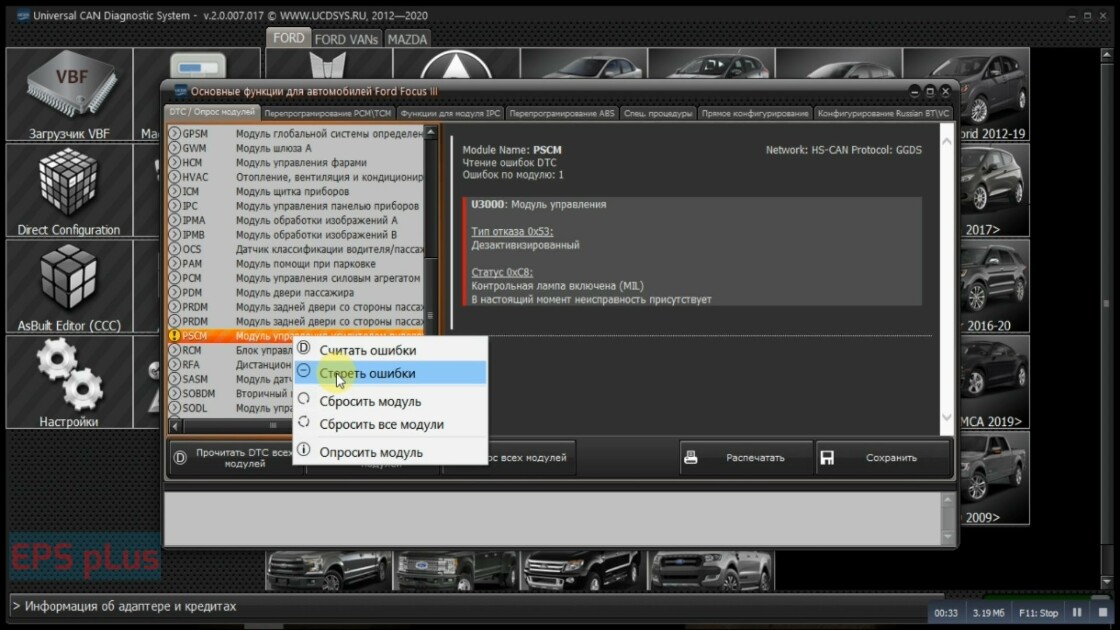
Task: Open Перепрограммирование ABS tab
Action: [x=562, y=113]
